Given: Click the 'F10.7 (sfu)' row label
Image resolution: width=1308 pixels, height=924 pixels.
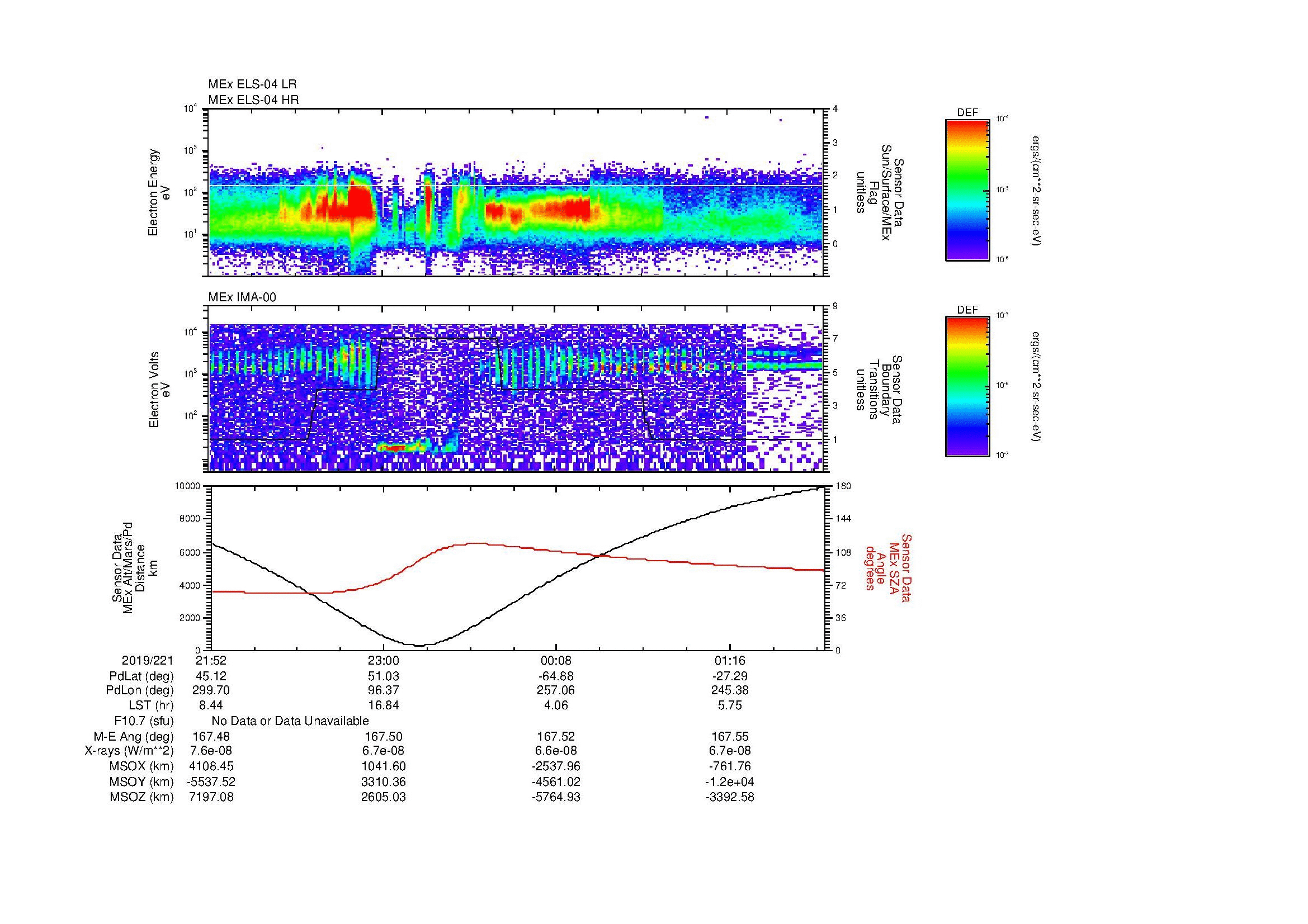Looking at the screenshot, I should (144, 721).
